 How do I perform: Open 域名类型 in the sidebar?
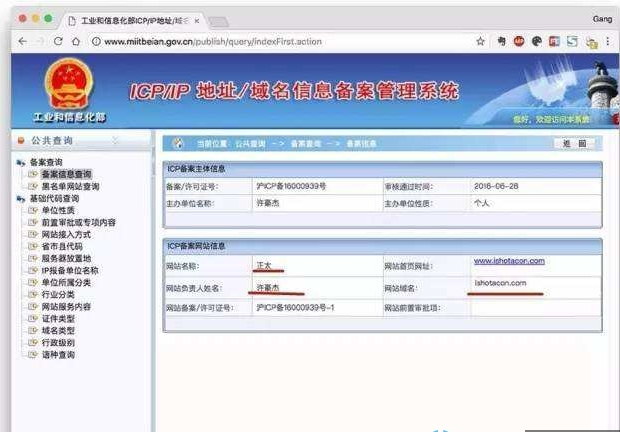[x=58, y=330]
